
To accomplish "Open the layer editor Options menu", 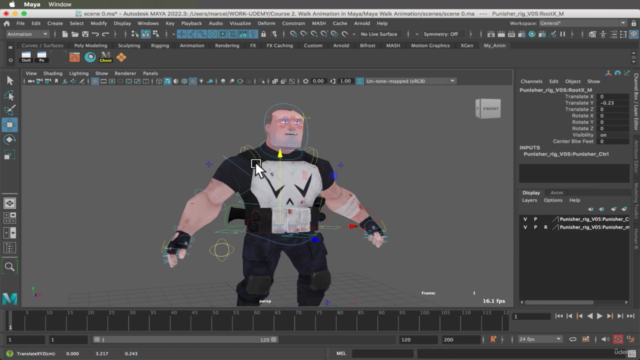I will pyautogui.click(x=553, y=200).
